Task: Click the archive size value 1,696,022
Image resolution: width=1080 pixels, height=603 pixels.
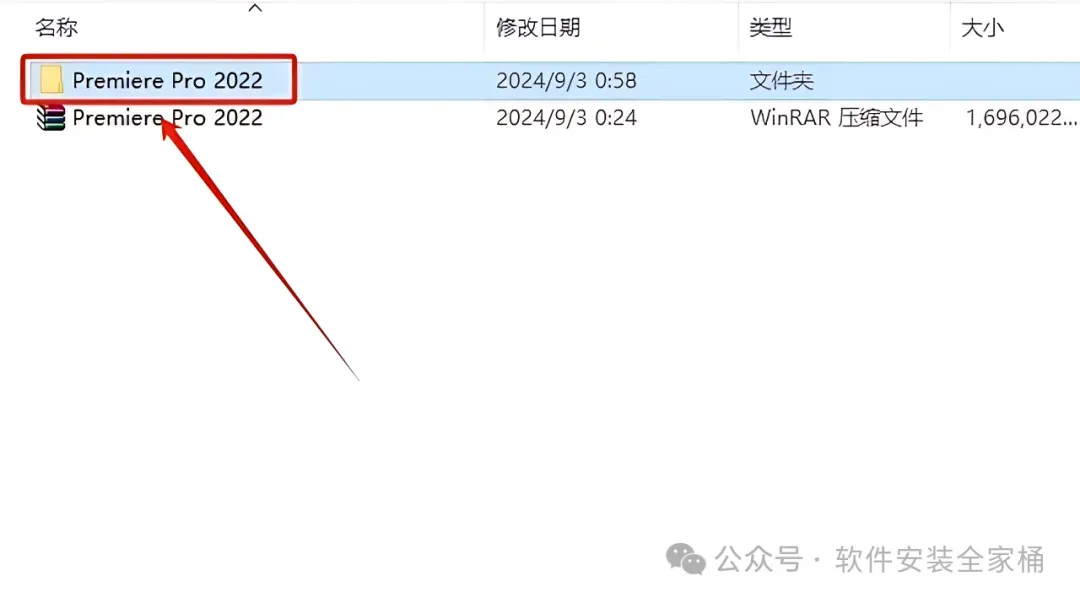Action: (x=1021, y=118)
